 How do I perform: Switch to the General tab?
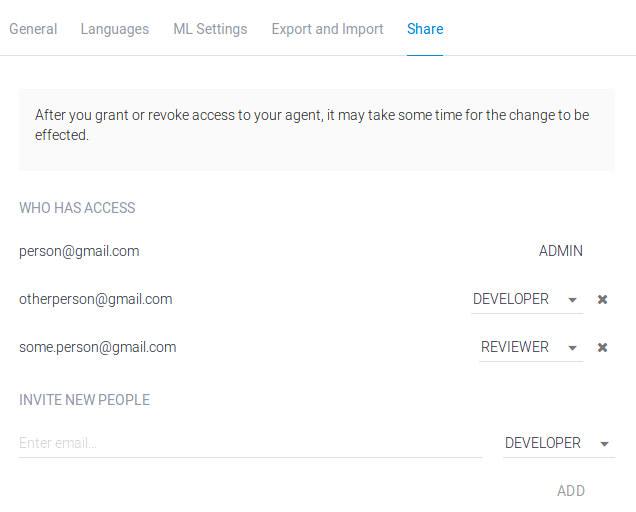tap(33, 29)
